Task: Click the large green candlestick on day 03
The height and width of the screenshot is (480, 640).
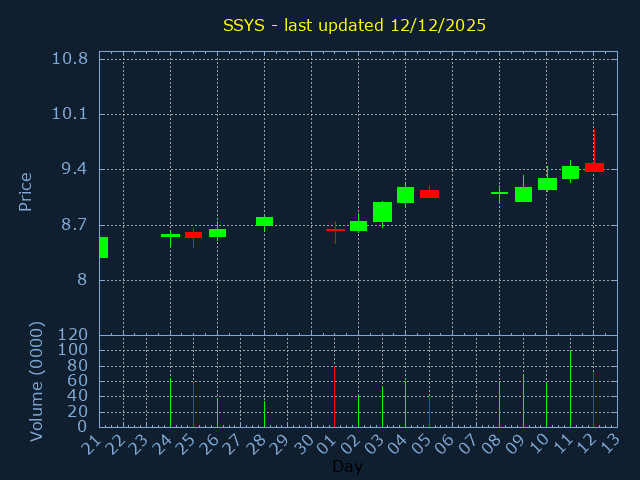Action: (382, 212)
